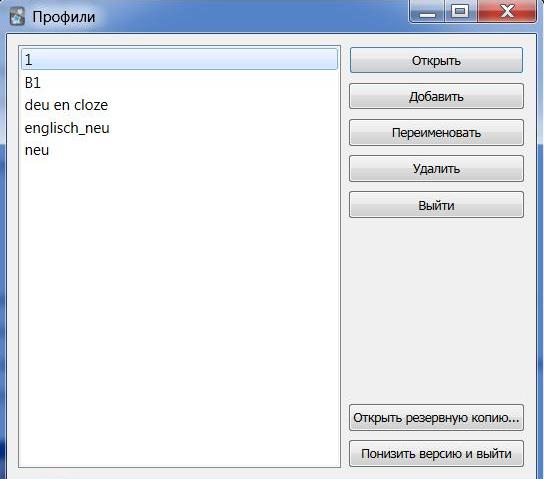
Task: Delete profile with Удалить button
Action: click(436, 169)
